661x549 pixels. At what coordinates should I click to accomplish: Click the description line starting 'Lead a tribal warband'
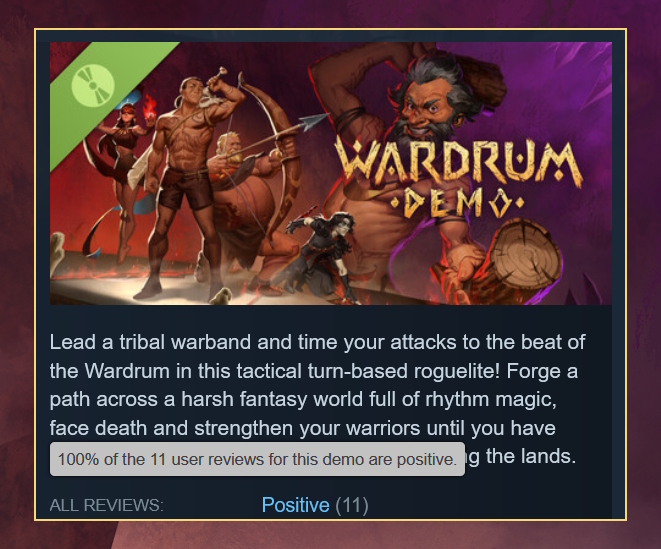[x=317, y=342]
